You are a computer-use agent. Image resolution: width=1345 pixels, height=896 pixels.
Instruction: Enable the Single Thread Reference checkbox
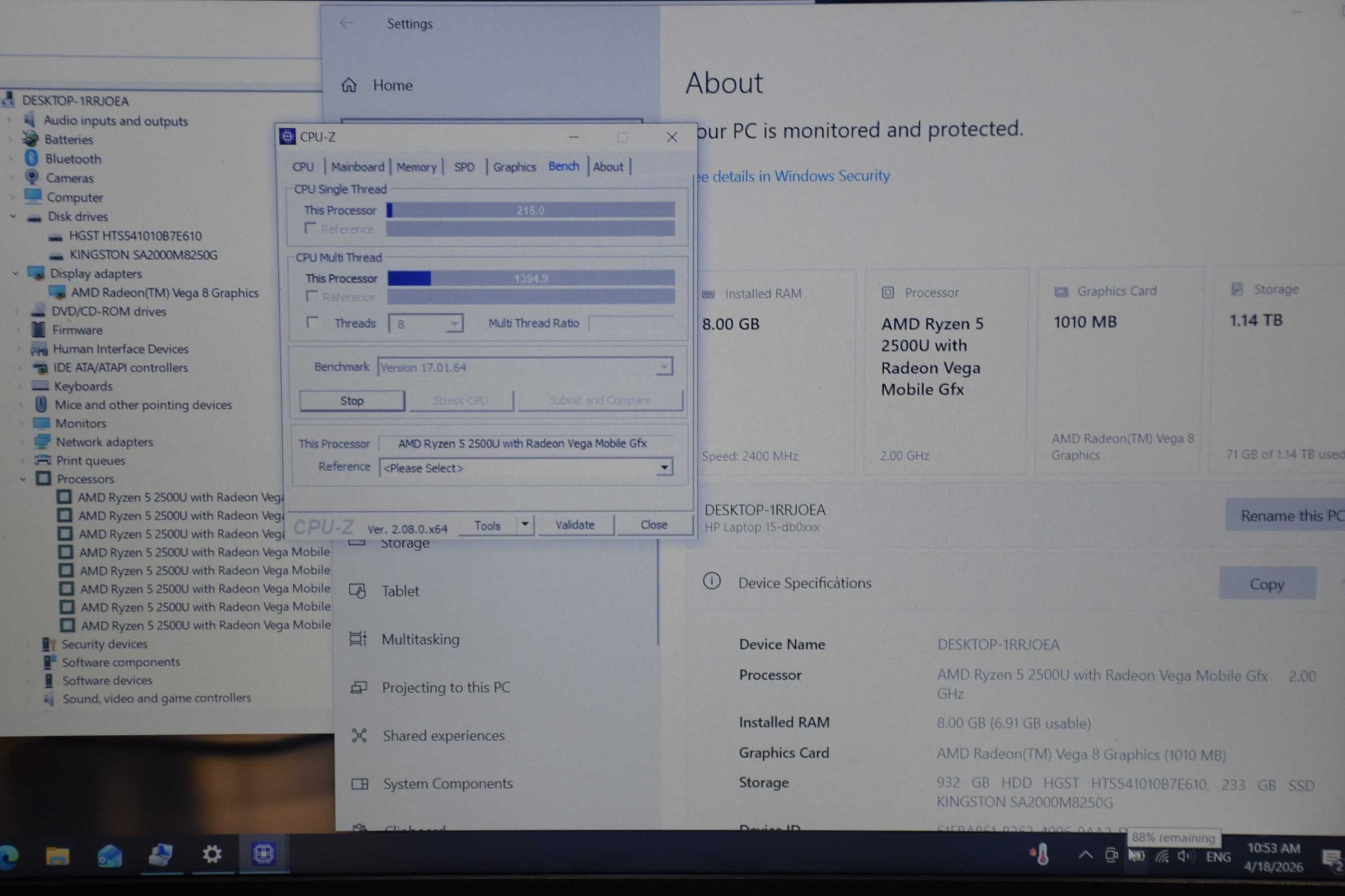(311, 228)
